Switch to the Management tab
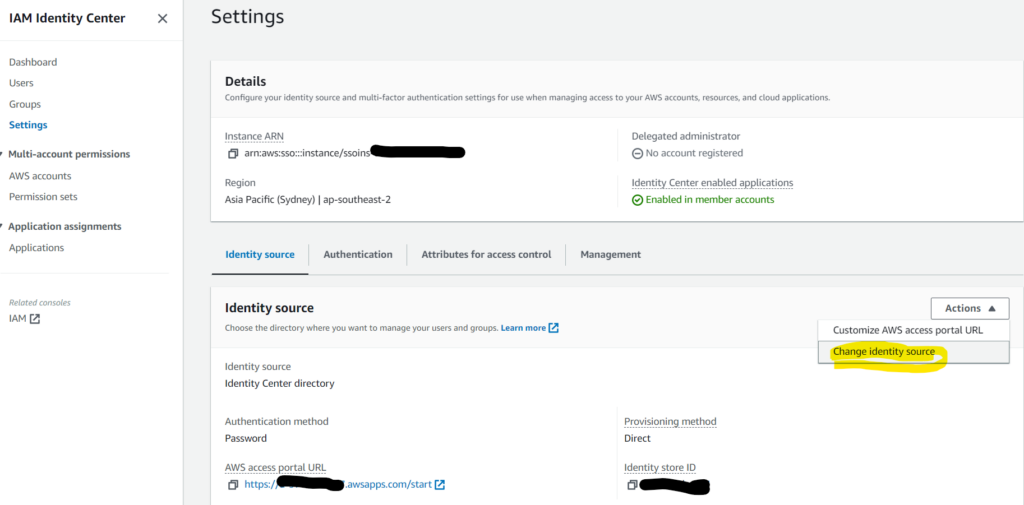 [x=611, y=255]
